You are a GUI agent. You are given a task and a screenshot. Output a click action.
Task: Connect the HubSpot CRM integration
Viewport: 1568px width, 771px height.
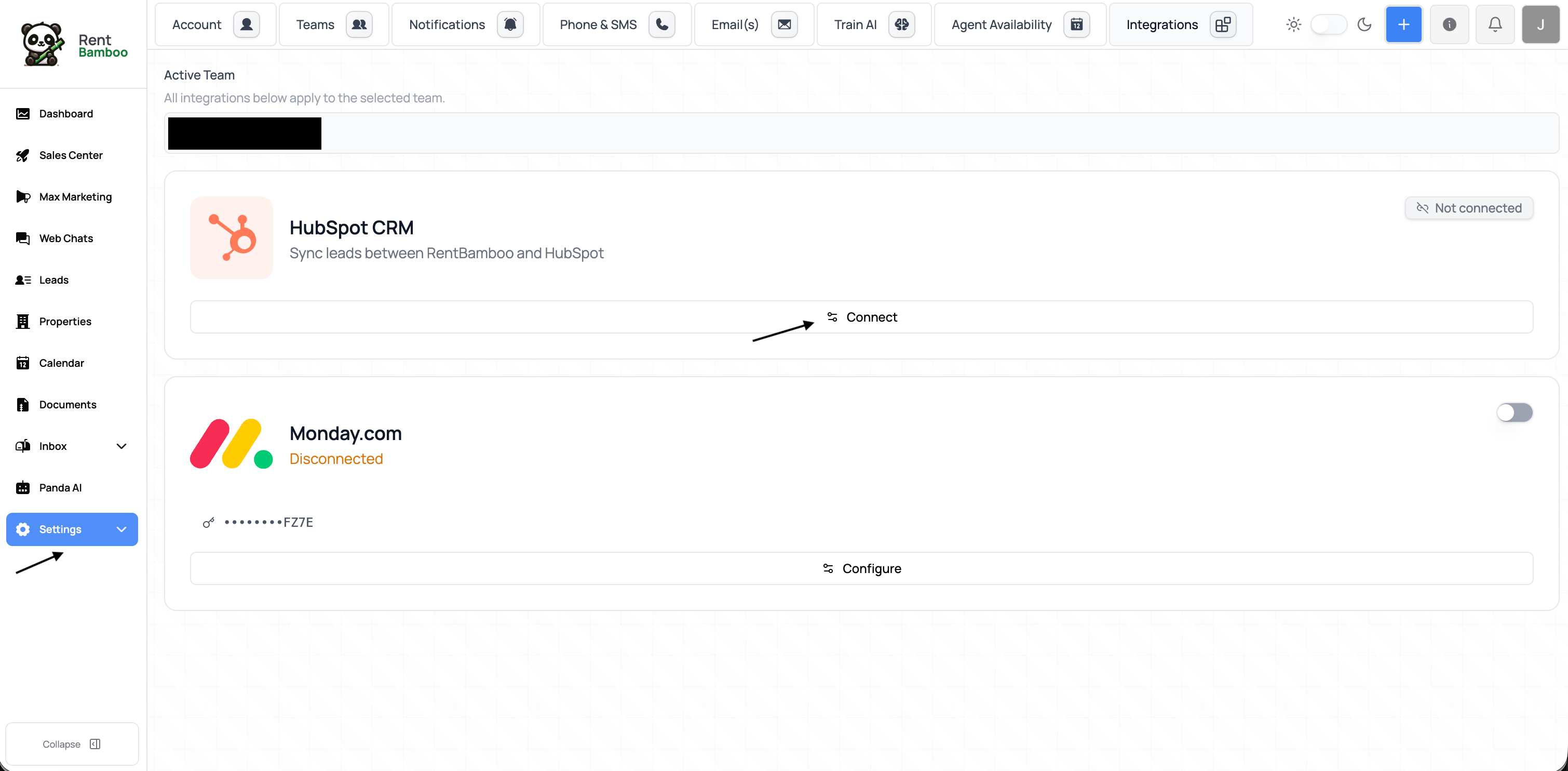(x=861, y=317)
